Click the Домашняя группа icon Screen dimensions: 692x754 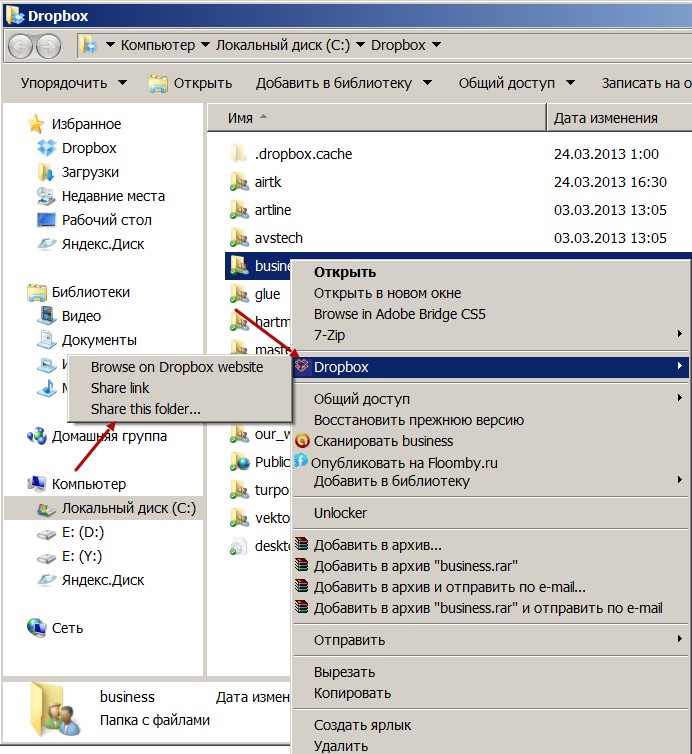point(37,436)
